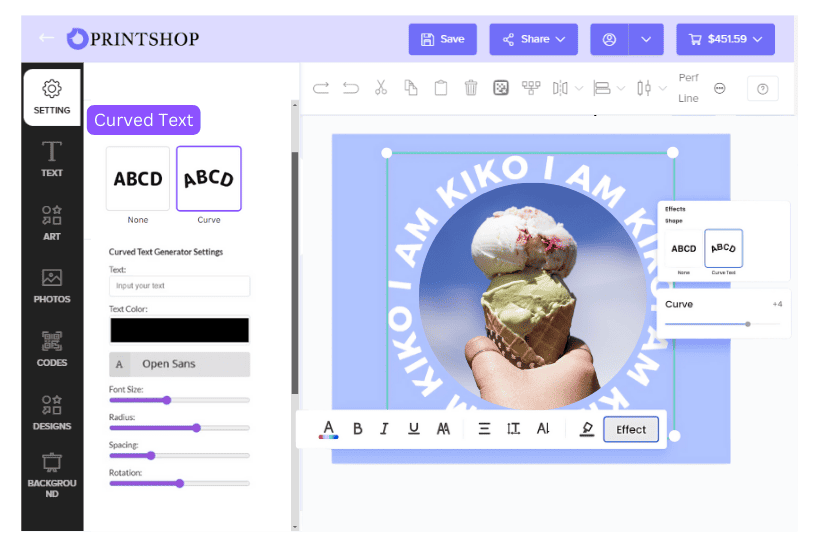
Task: Click the align objects icon
Action: point(602,88)
